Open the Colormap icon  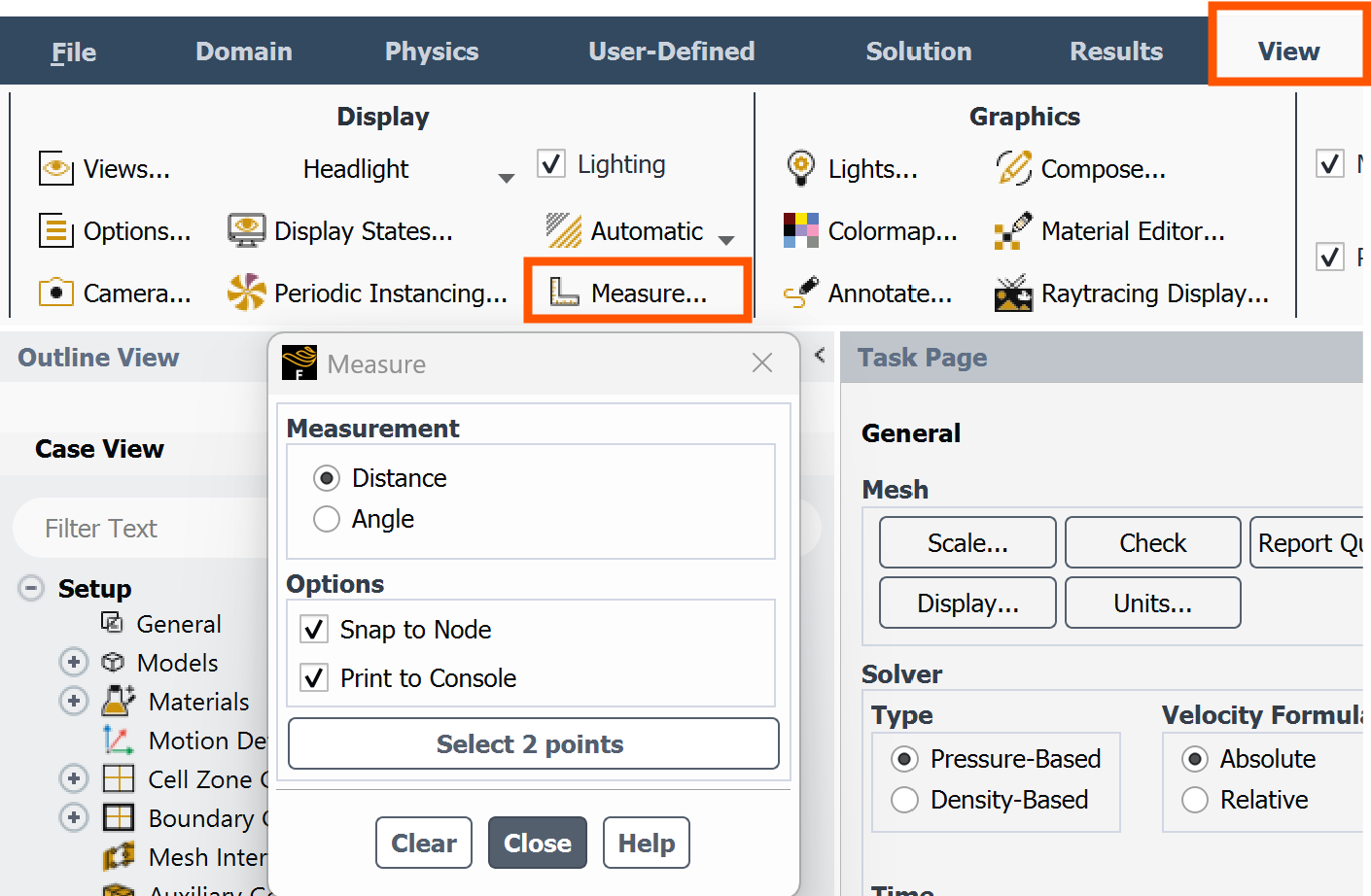(x=801, y=230)
